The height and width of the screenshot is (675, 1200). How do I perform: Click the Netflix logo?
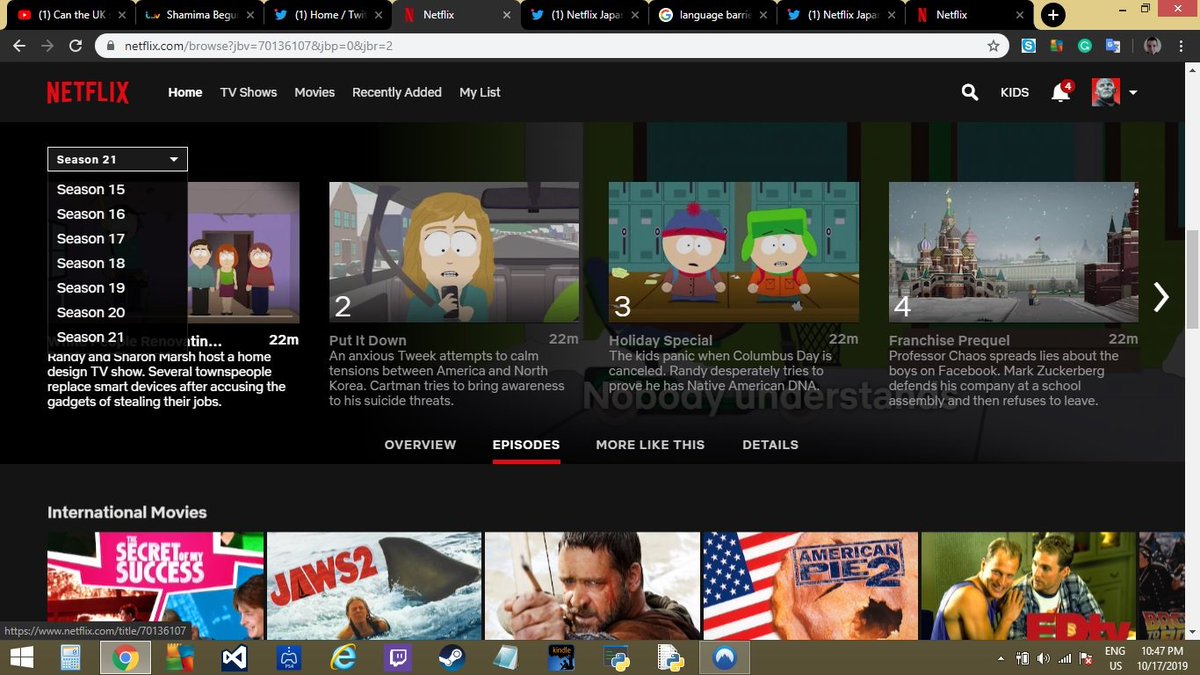pos(87,92)
